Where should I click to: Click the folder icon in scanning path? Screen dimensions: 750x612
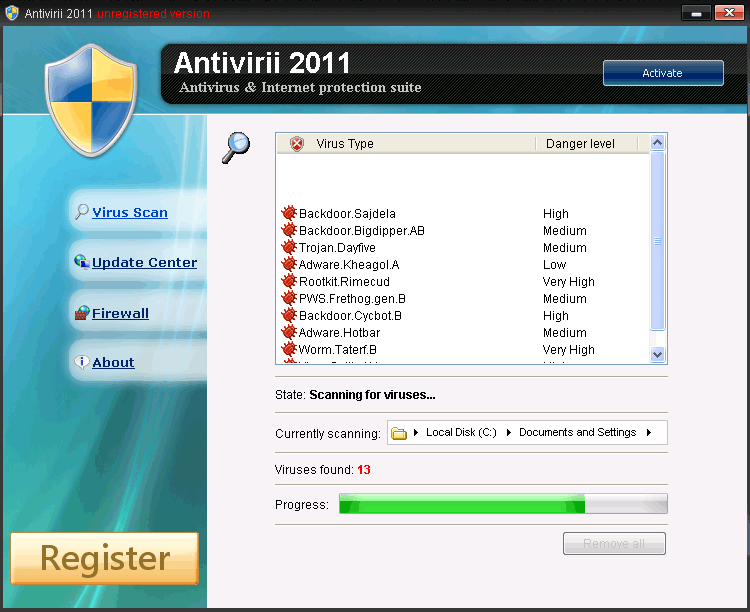tap(399, 433)
